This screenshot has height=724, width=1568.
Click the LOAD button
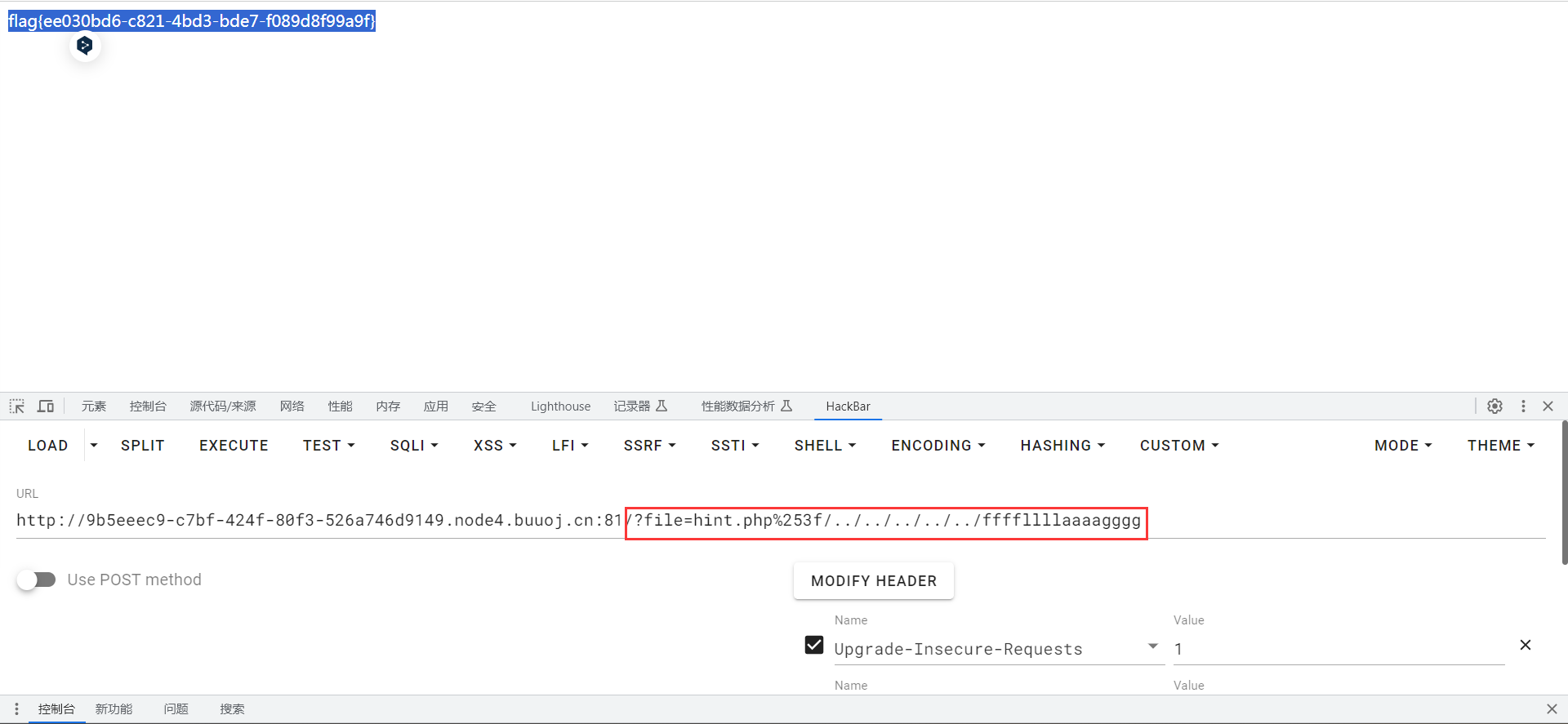coord(48,446)
